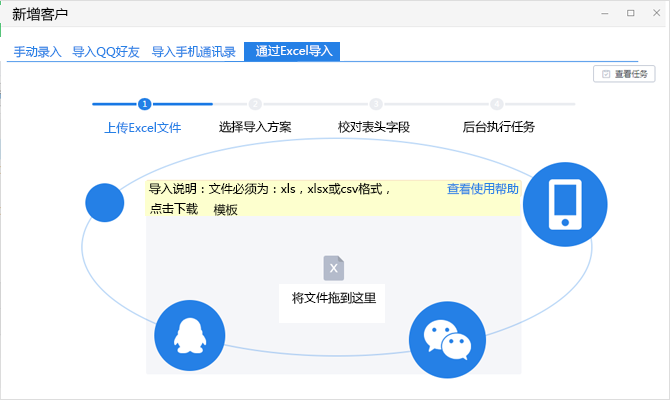Click the 将文件拖到这里 upload box
Viewport: 670px width, 400px height.
(x=333, y=298)
